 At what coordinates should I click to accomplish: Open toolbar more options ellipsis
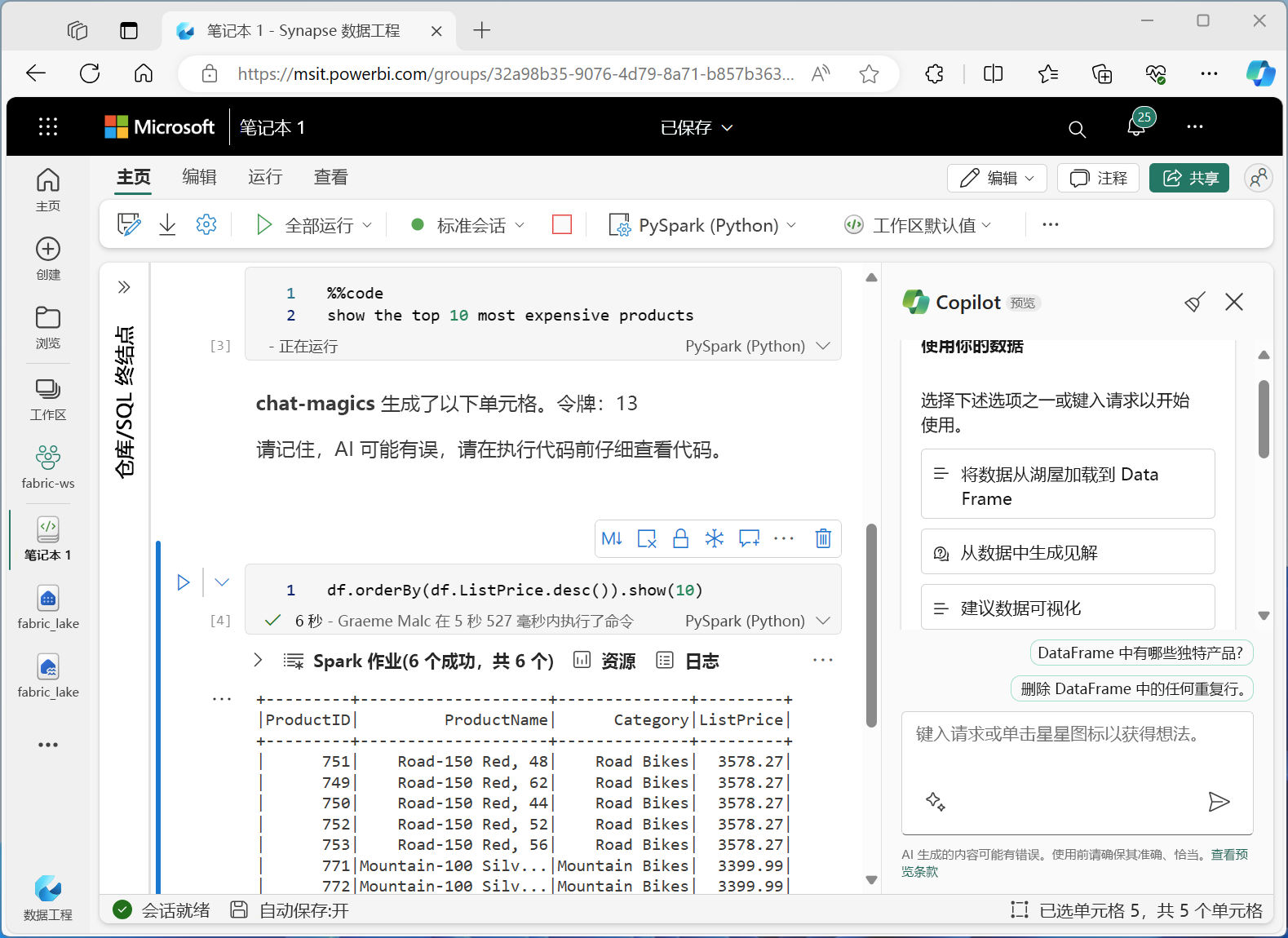[1051, 225]
